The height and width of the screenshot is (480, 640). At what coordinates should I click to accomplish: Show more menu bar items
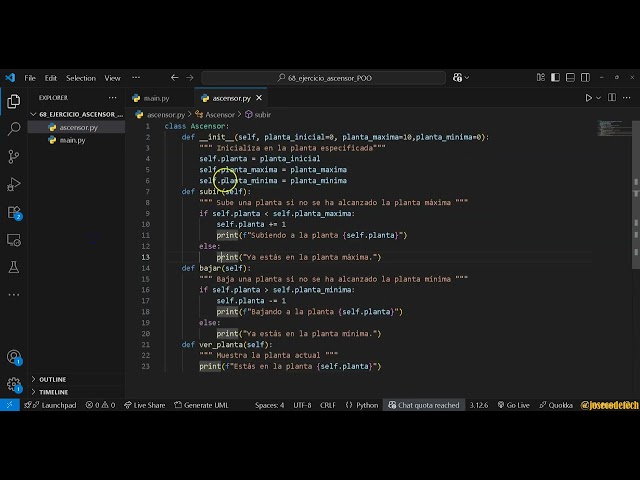136,78
